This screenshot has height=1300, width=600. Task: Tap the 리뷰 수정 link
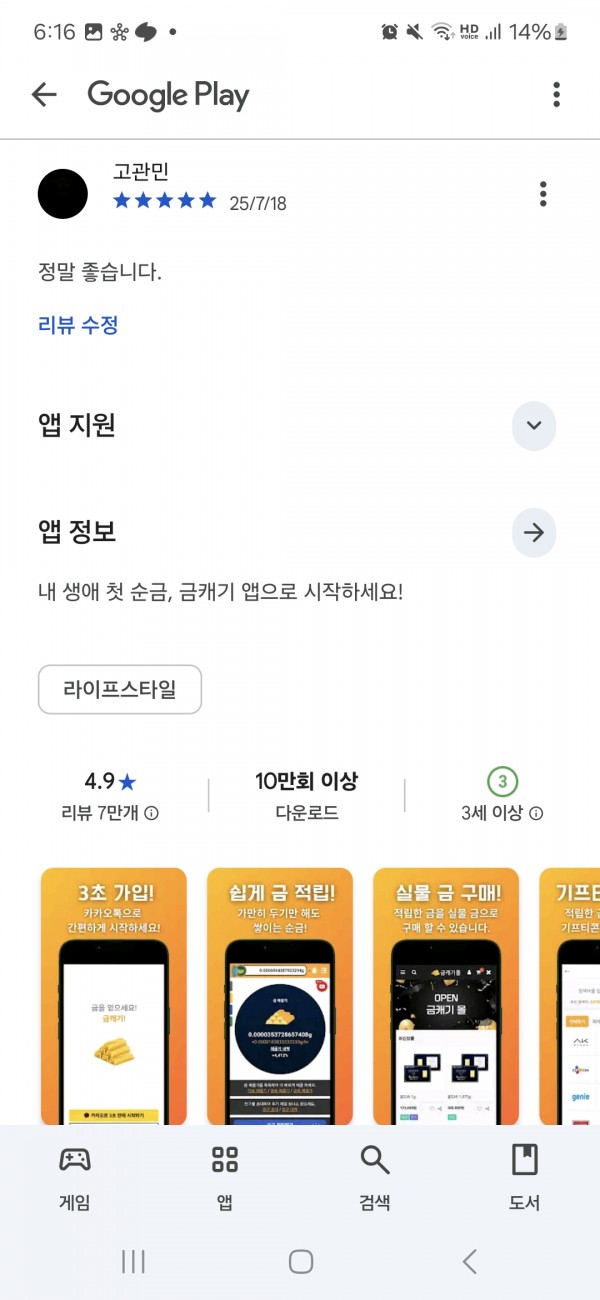point(78,325)
